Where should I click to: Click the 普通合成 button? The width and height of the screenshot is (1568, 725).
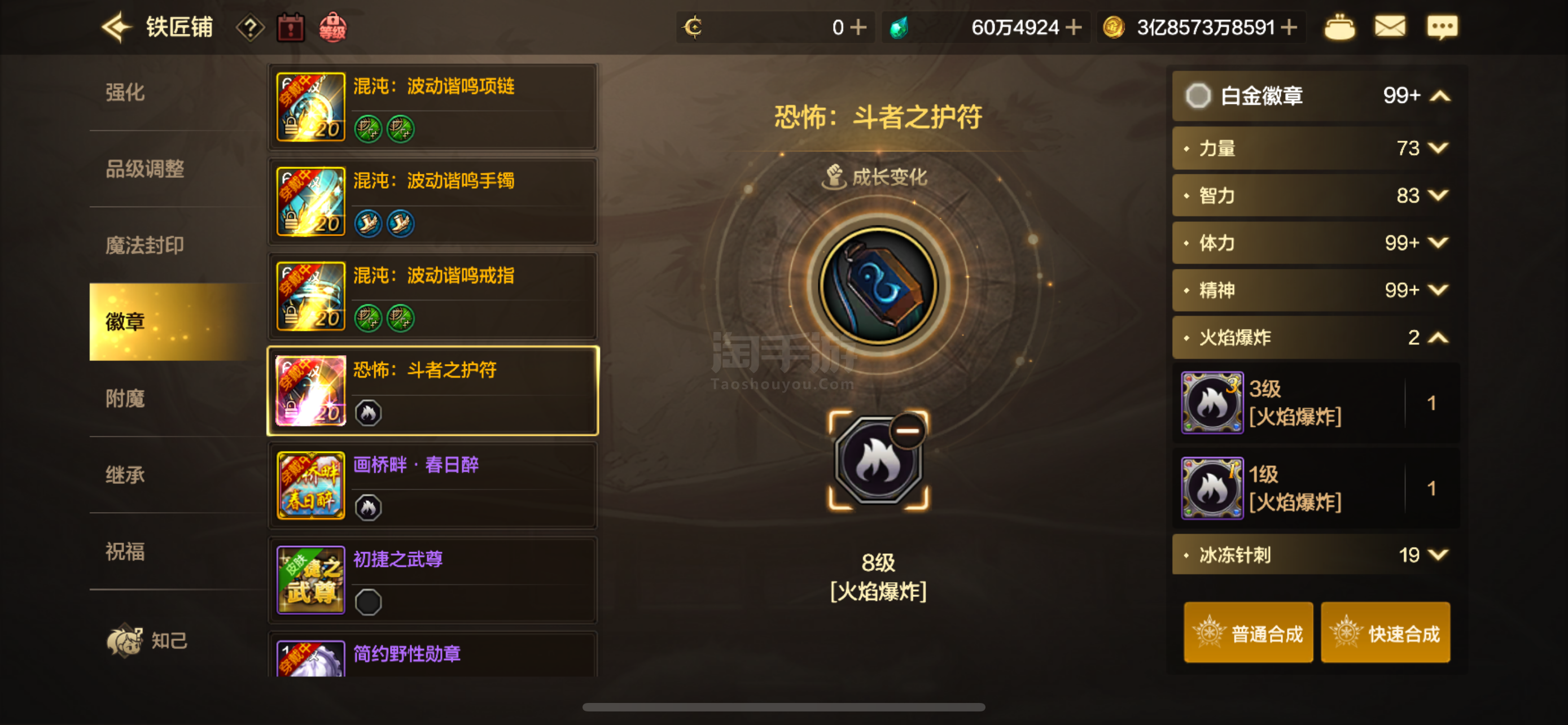point(1248,633)
